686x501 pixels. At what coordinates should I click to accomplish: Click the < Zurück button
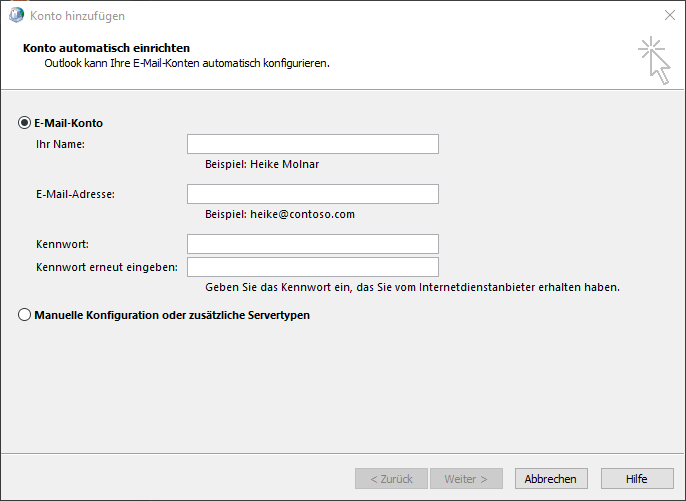coord(391,479)
